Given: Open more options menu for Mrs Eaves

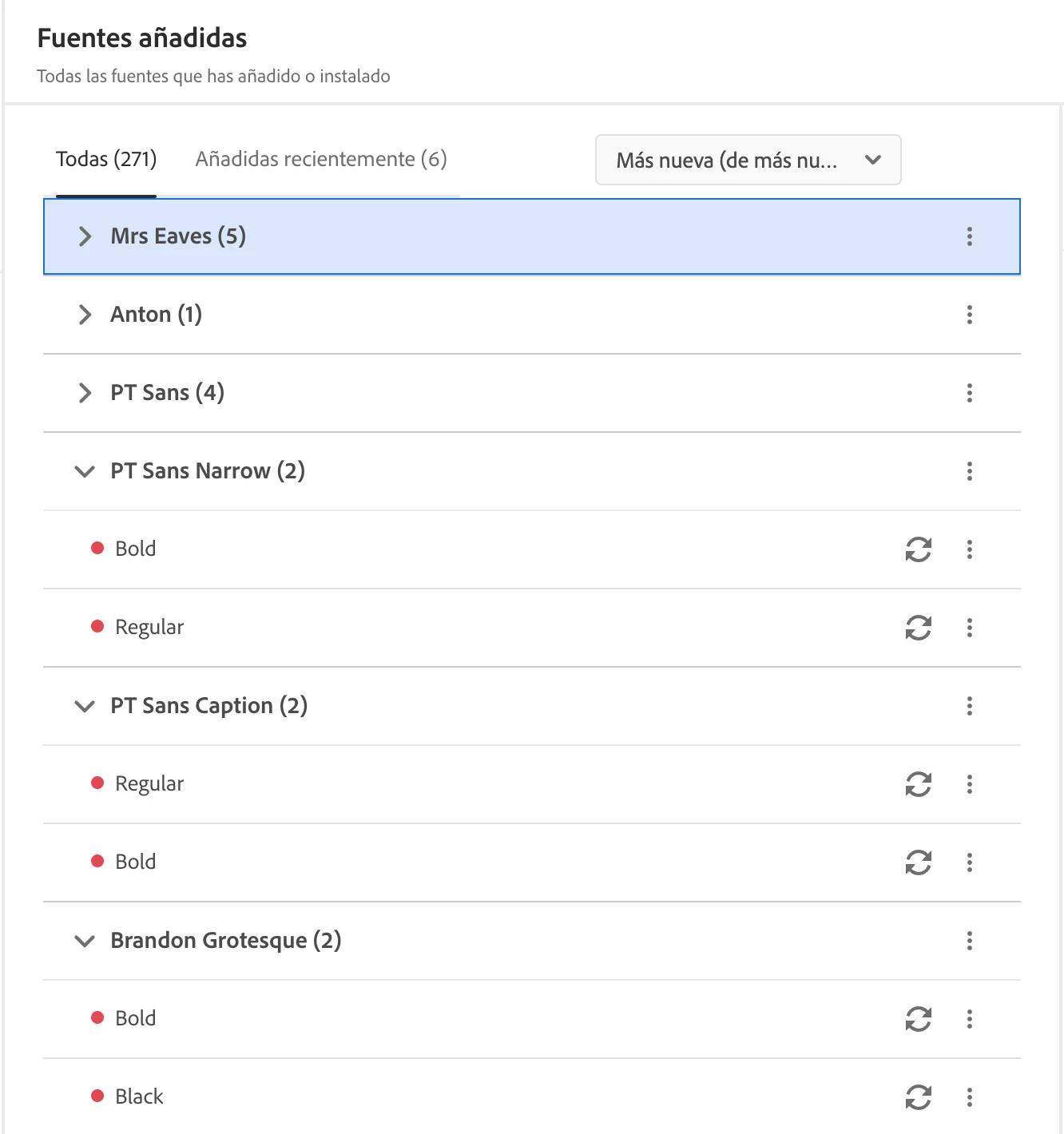Looking at the screenshot, I should pos(970,236).
